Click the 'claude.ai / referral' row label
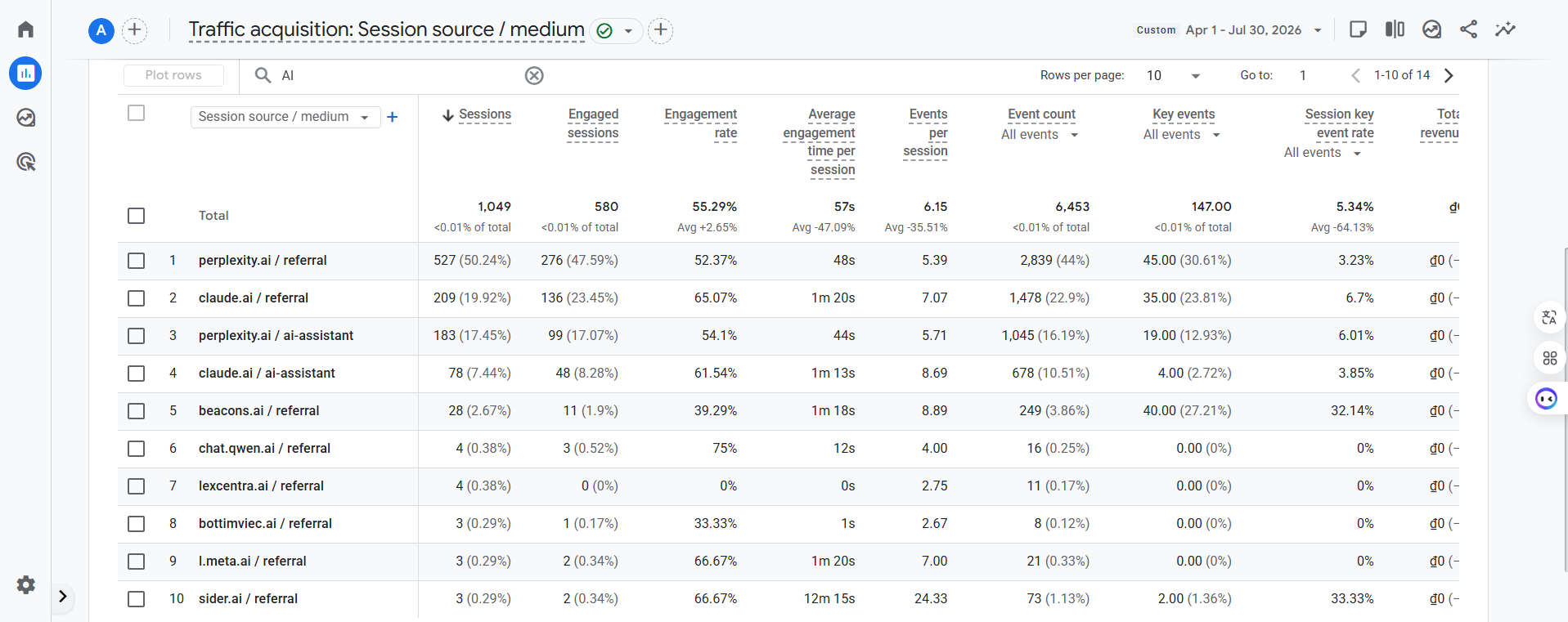The image size is (1568, 622). (x=254, y=298)
